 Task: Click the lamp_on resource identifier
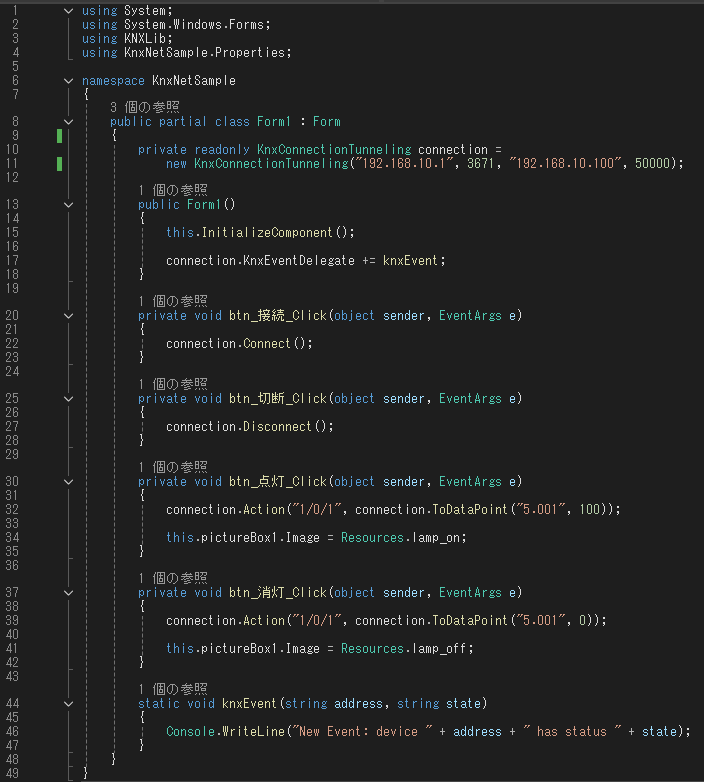click(432, 537)
